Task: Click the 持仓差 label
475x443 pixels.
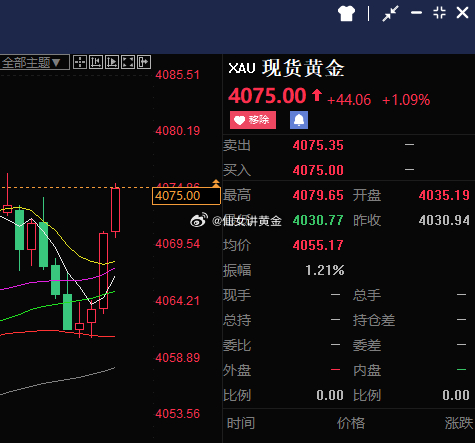Action: pos(374,320)
